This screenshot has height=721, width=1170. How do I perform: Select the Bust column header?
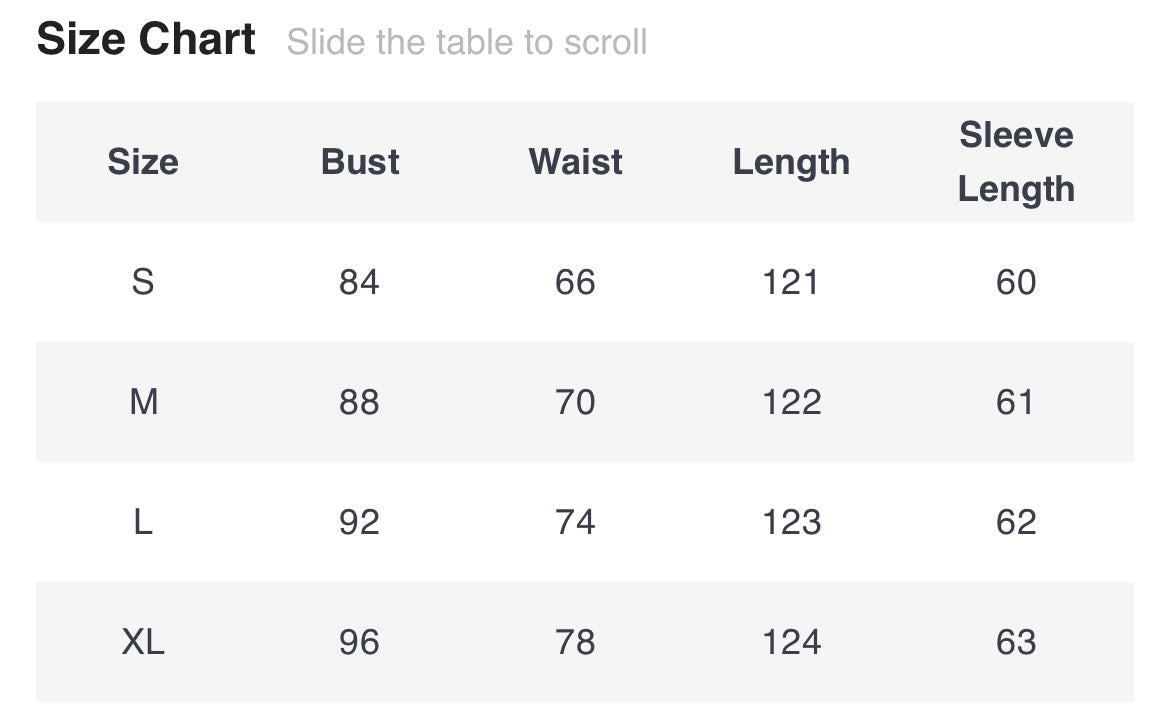[x=360, y=162]
